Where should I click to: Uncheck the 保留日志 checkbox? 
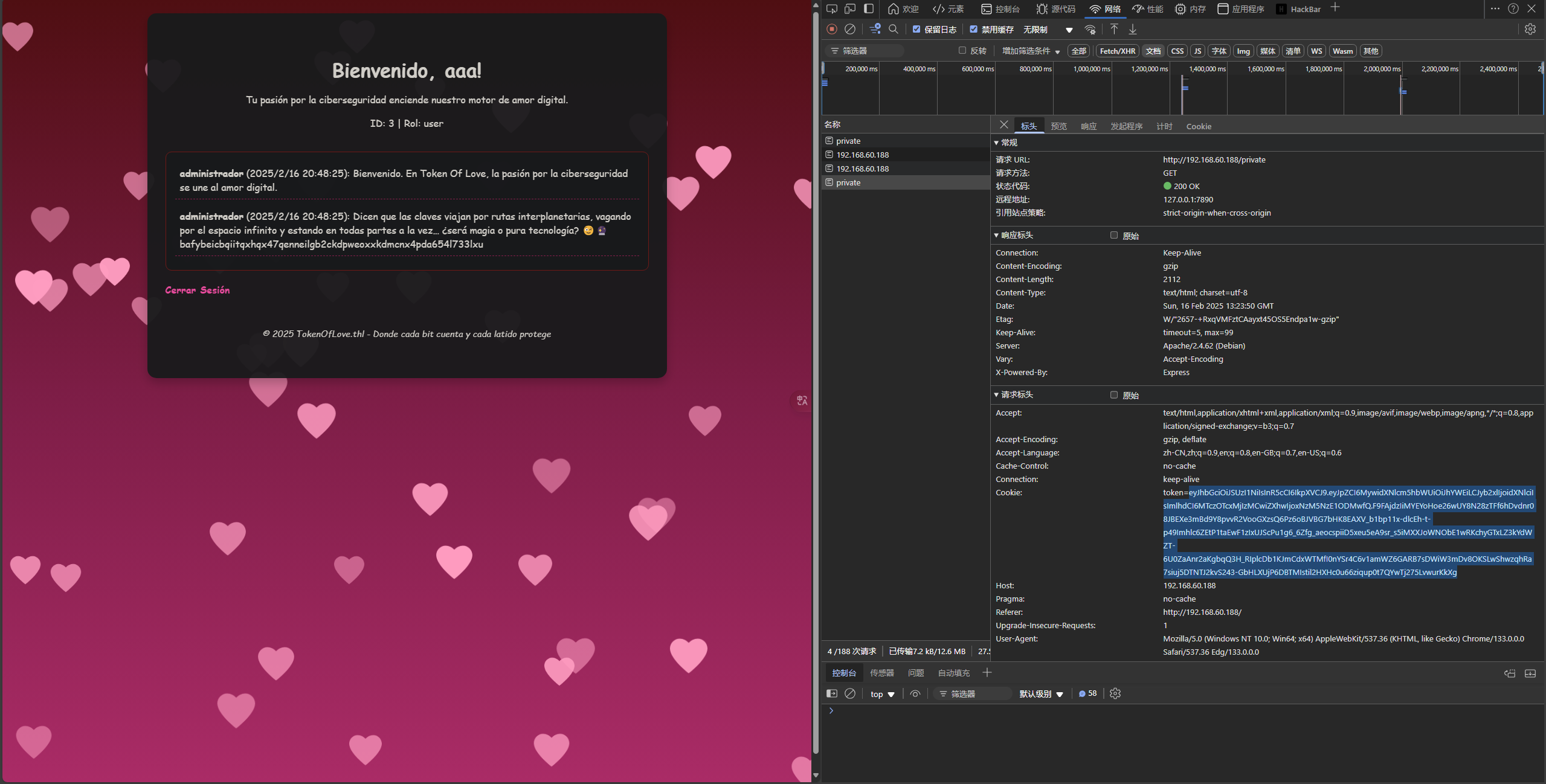coord(916,29)
